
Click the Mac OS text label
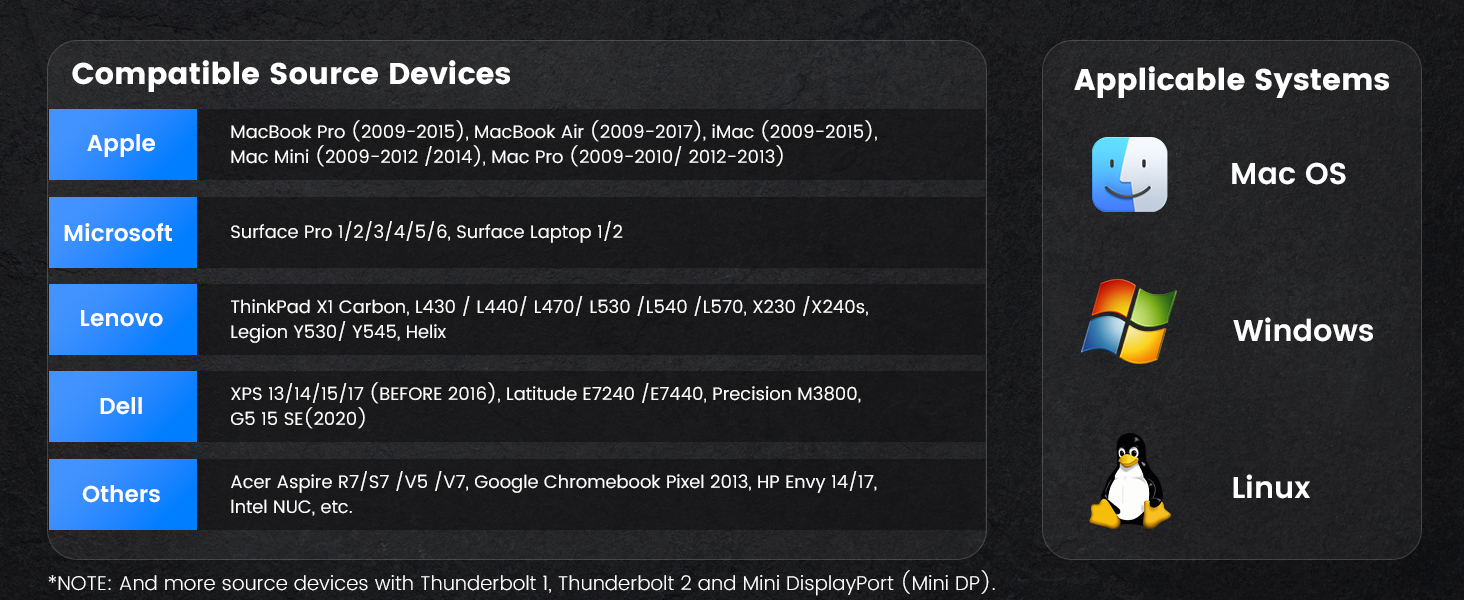click(x=1288, y=174)
